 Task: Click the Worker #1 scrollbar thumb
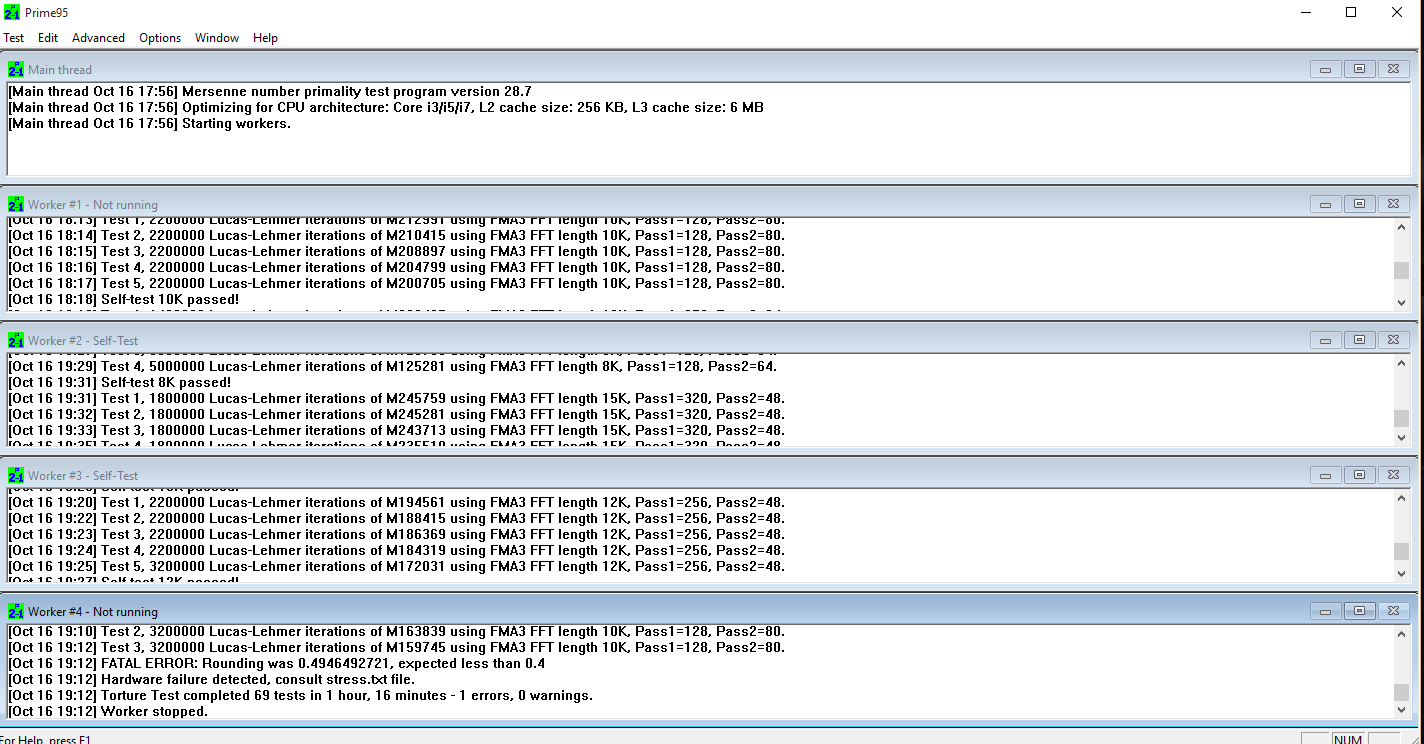(x=1401, y=270)
